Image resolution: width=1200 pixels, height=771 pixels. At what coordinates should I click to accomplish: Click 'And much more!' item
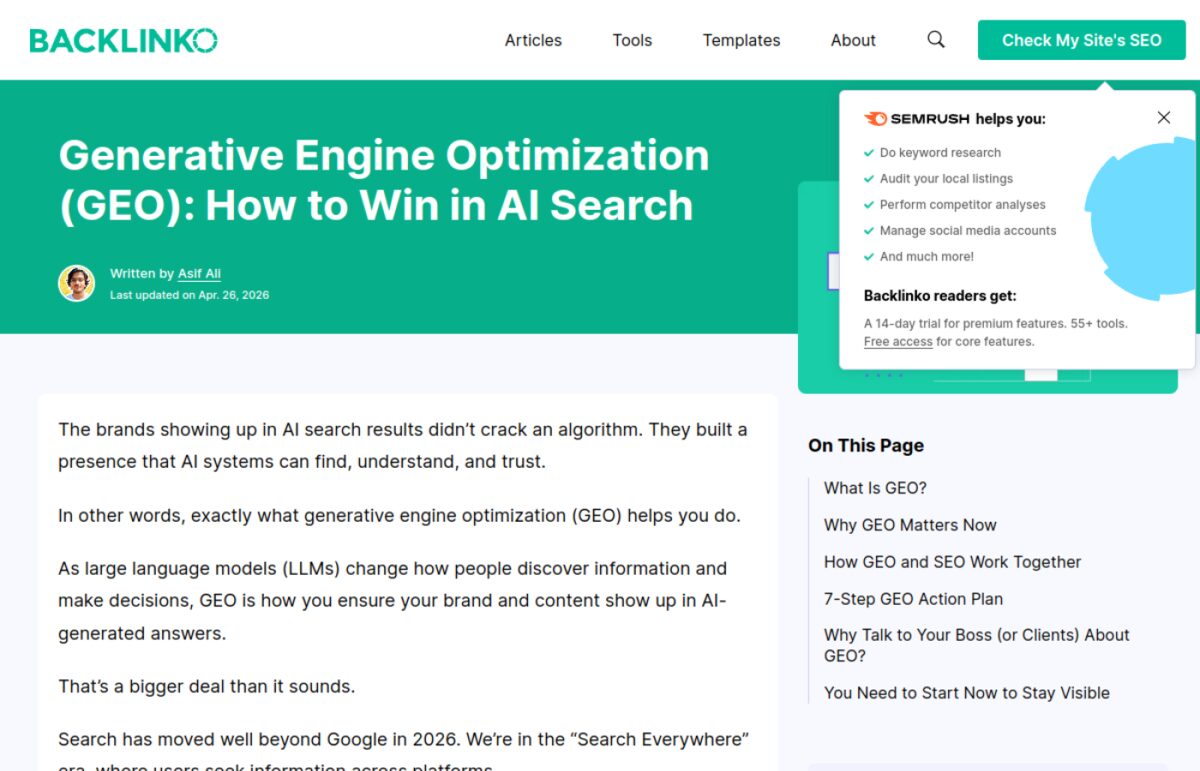point(926,257)
